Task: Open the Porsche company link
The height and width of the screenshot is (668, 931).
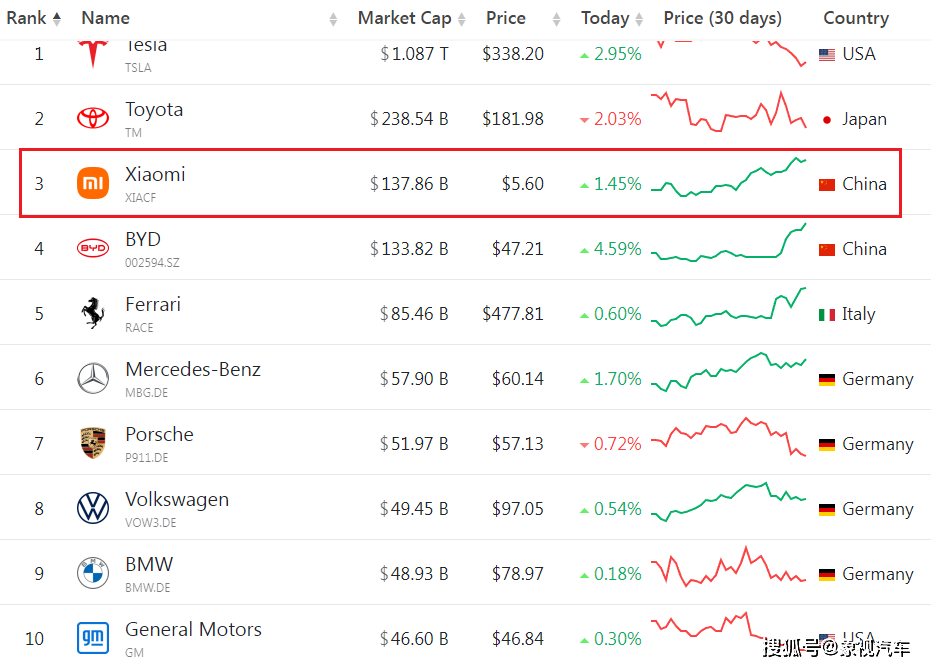Action: point(159,434)
